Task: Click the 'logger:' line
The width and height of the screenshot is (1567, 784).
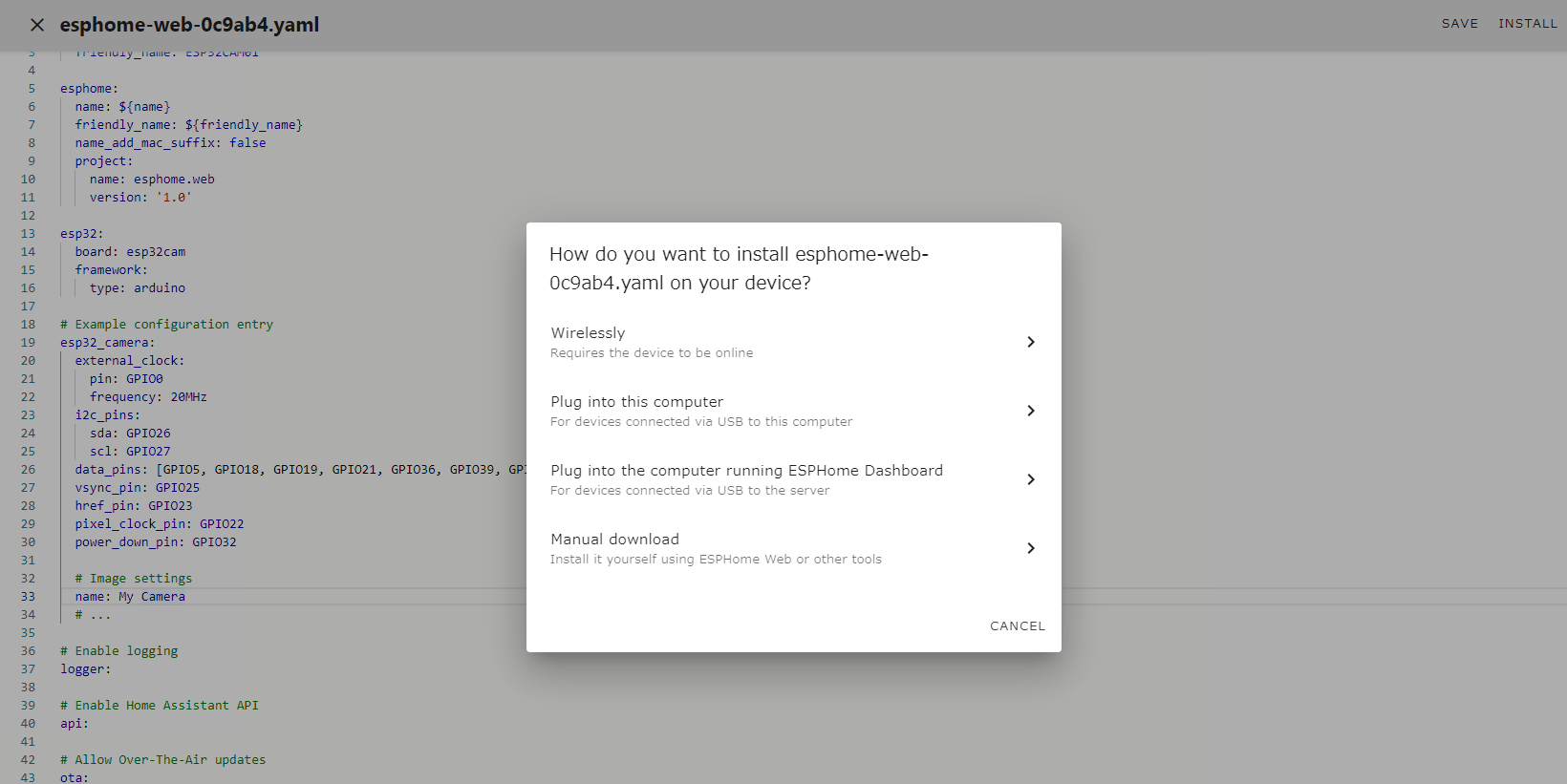Action: click(85, 669)
